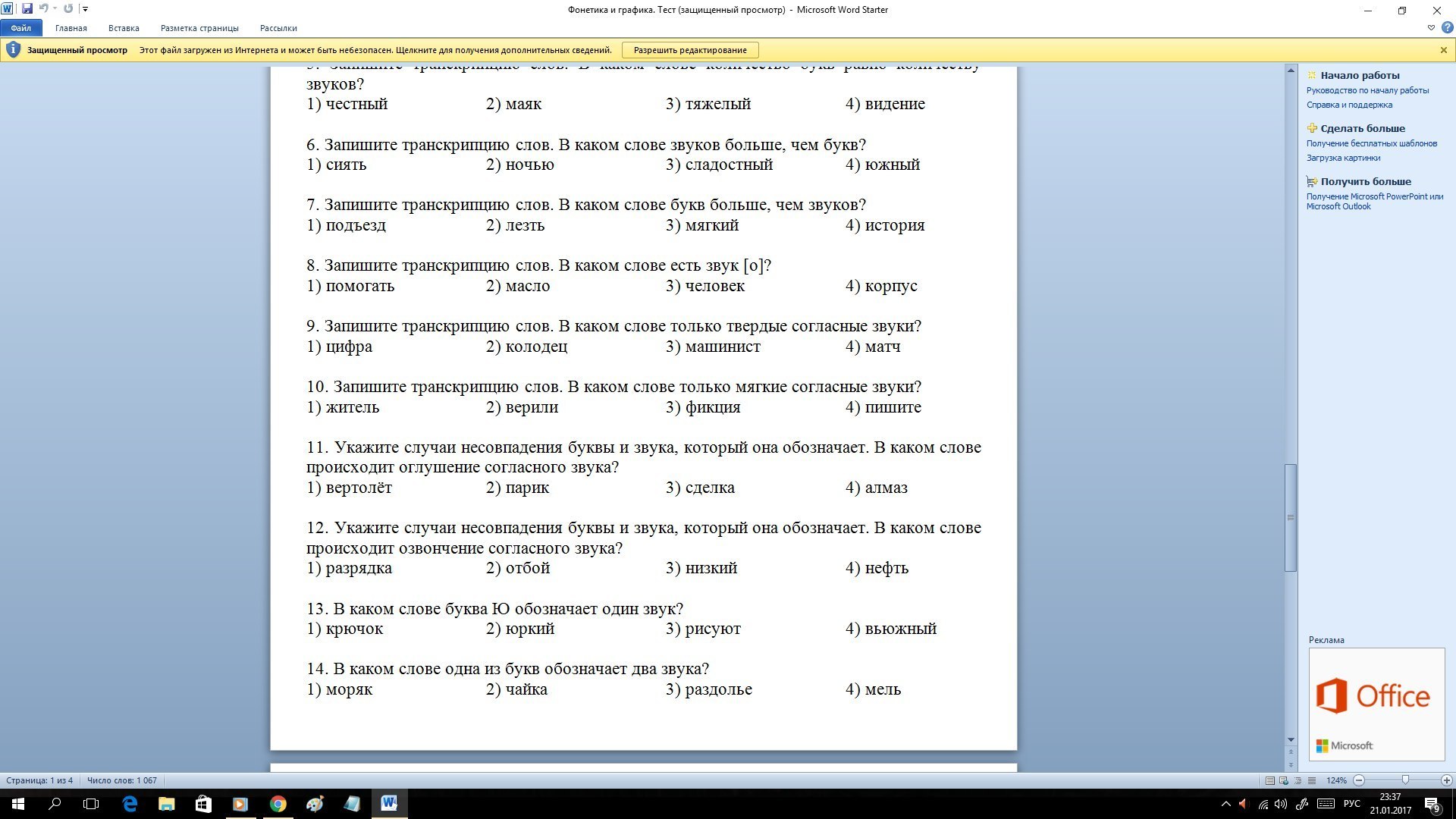Click the Save icon in toolbar
Screen dimensions: 1456x819
pos(29,8)
